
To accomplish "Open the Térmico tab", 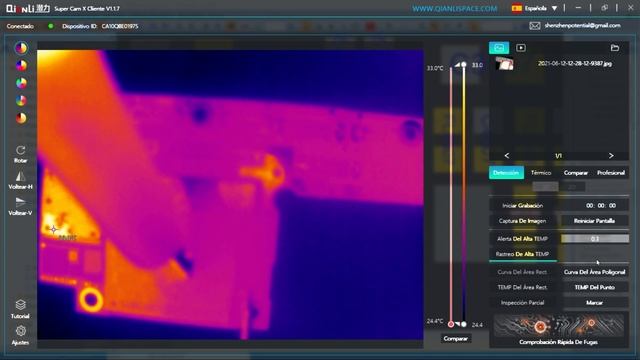I will pos(541,173).
